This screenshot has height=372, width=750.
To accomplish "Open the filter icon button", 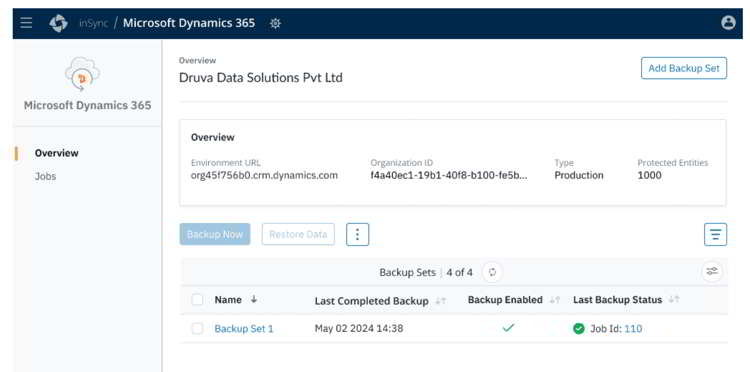I will click(x=715, y=234).
